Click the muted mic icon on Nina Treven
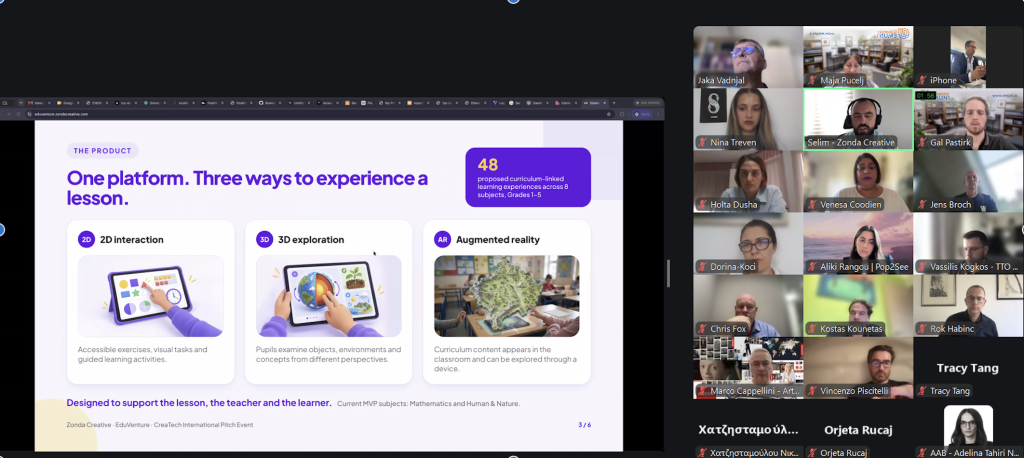Viewport: 1024px width, 458px height. (703, 142)
